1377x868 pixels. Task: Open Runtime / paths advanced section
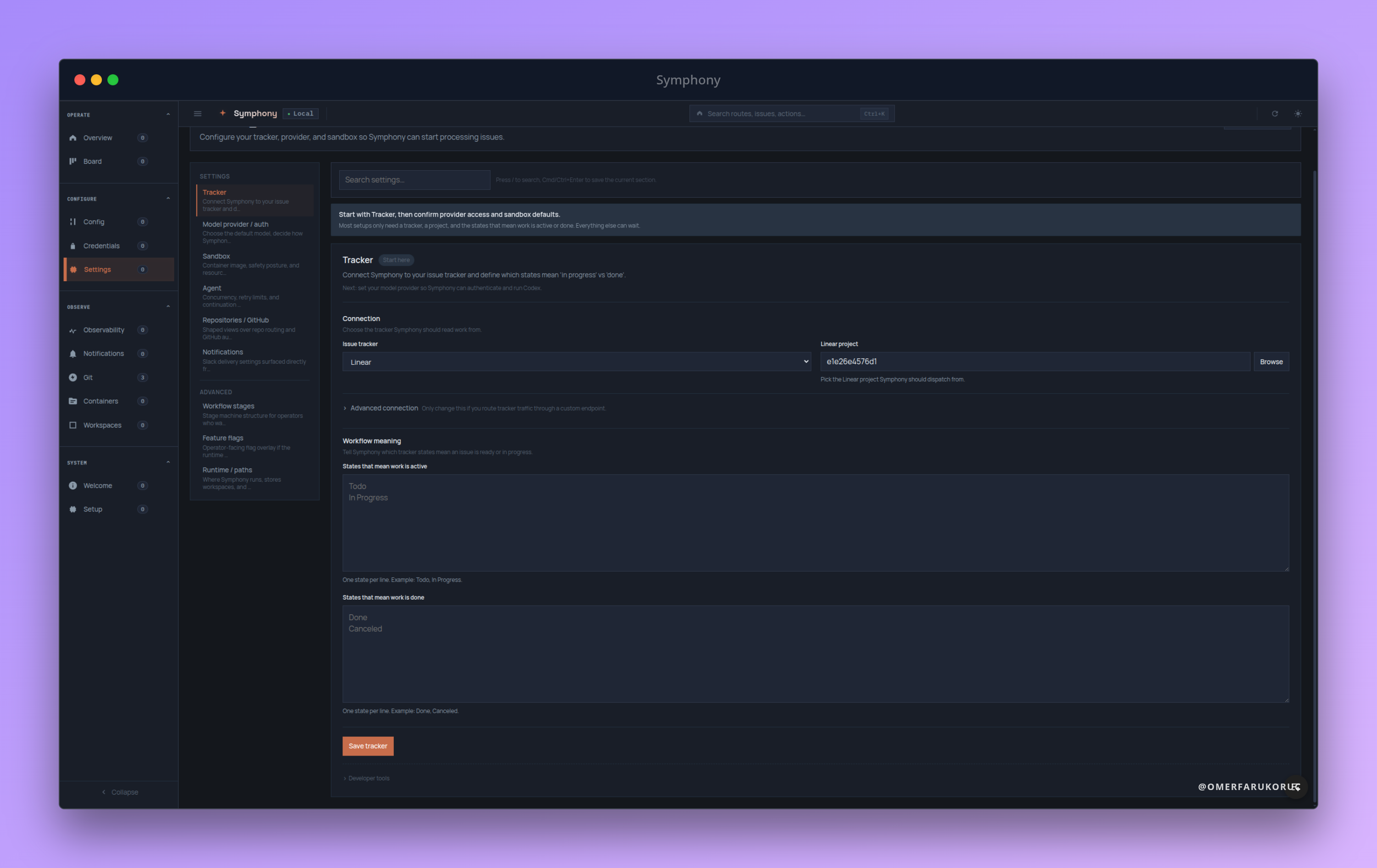[x=255, y=479]
